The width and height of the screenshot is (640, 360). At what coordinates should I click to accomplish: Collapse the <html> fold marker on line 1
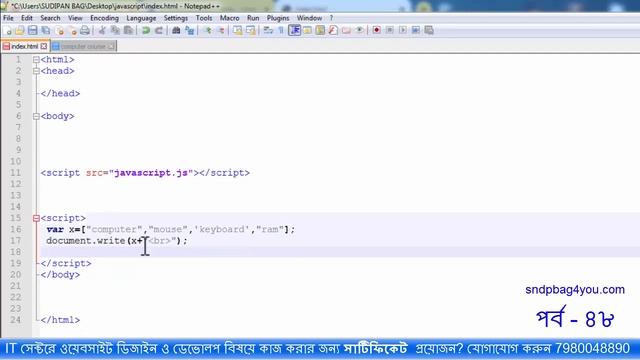36,60
